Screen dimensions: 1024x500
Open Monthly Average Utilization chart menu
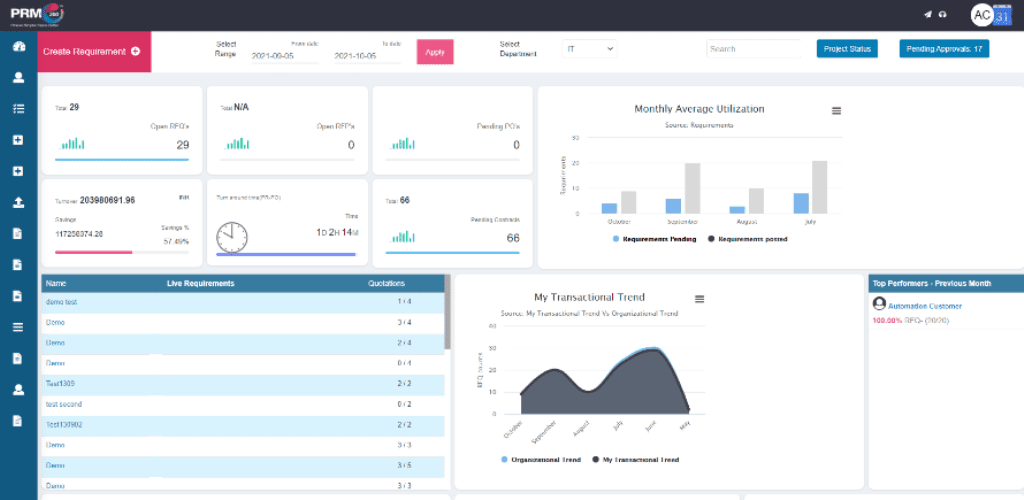pyautogui.click(x=837, y=111)
